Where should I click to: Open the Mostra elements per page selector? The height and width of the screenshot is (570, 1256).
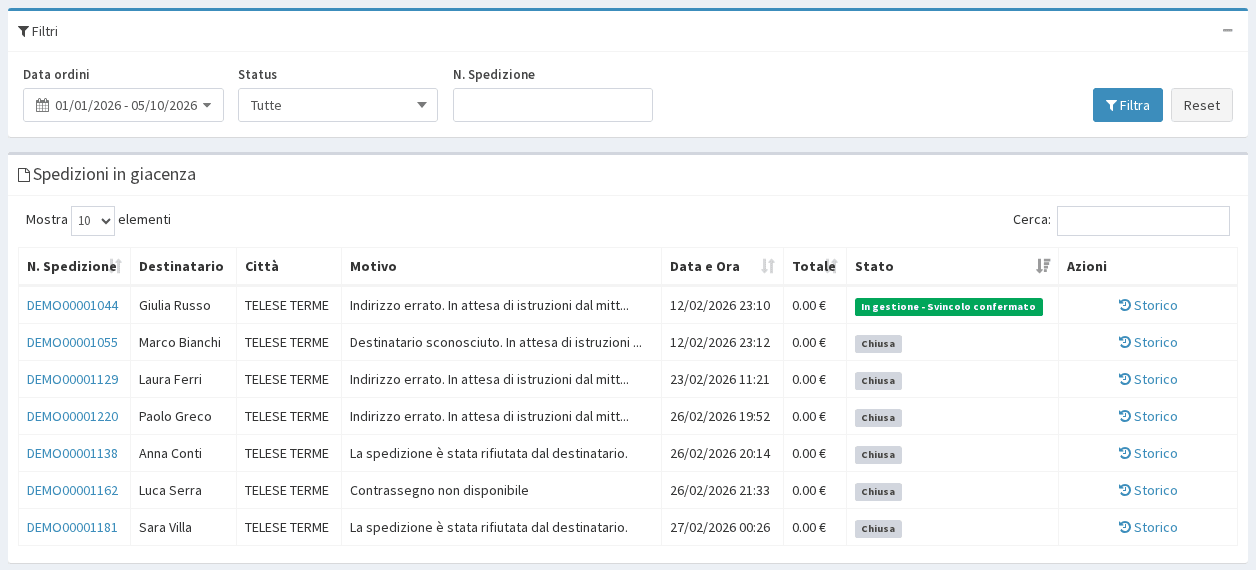pyautogui.click(x=93, y=220)
